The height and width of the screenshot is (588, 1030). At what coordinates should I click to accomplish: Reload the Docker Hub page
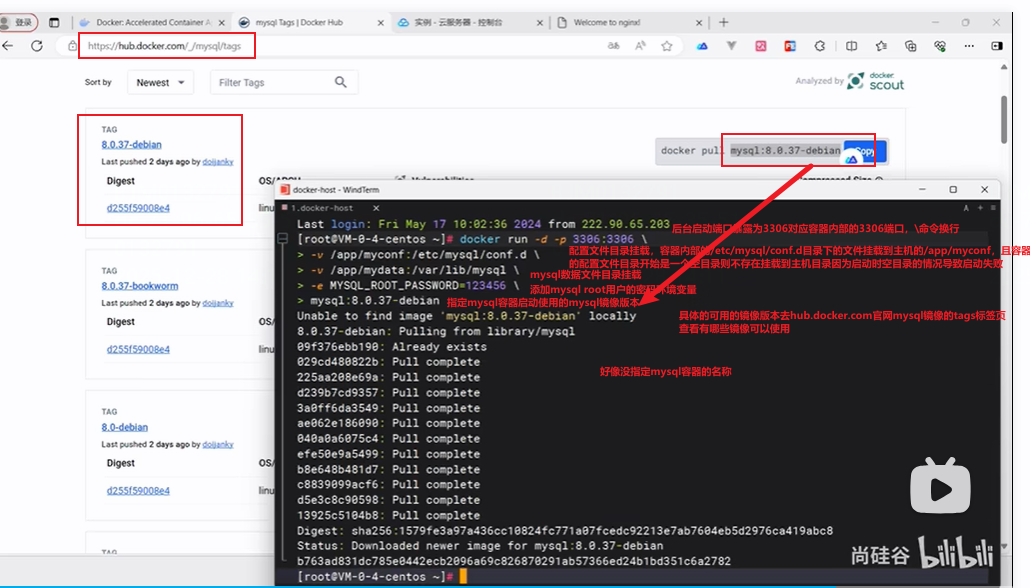pyautogui.click(x=37, y=46)
